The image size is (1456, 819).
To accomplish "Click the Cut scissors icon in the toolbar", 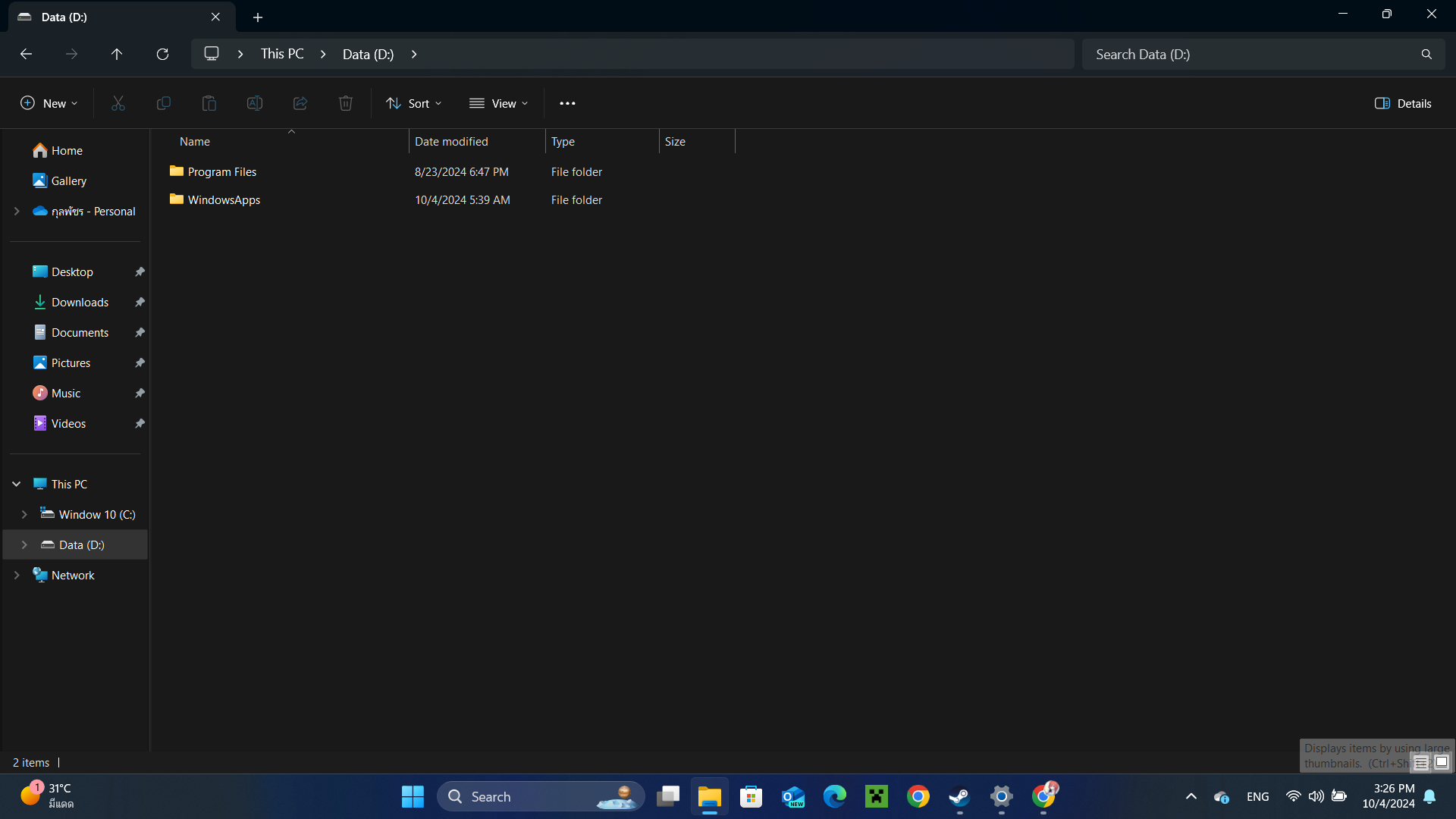I will click(118, 103).
